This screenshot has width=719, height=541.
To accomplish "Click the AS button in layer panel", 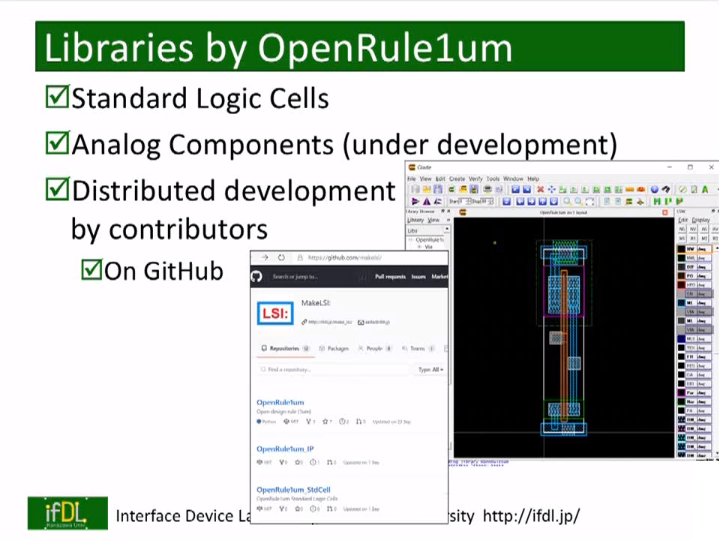I will pos(704,229).
